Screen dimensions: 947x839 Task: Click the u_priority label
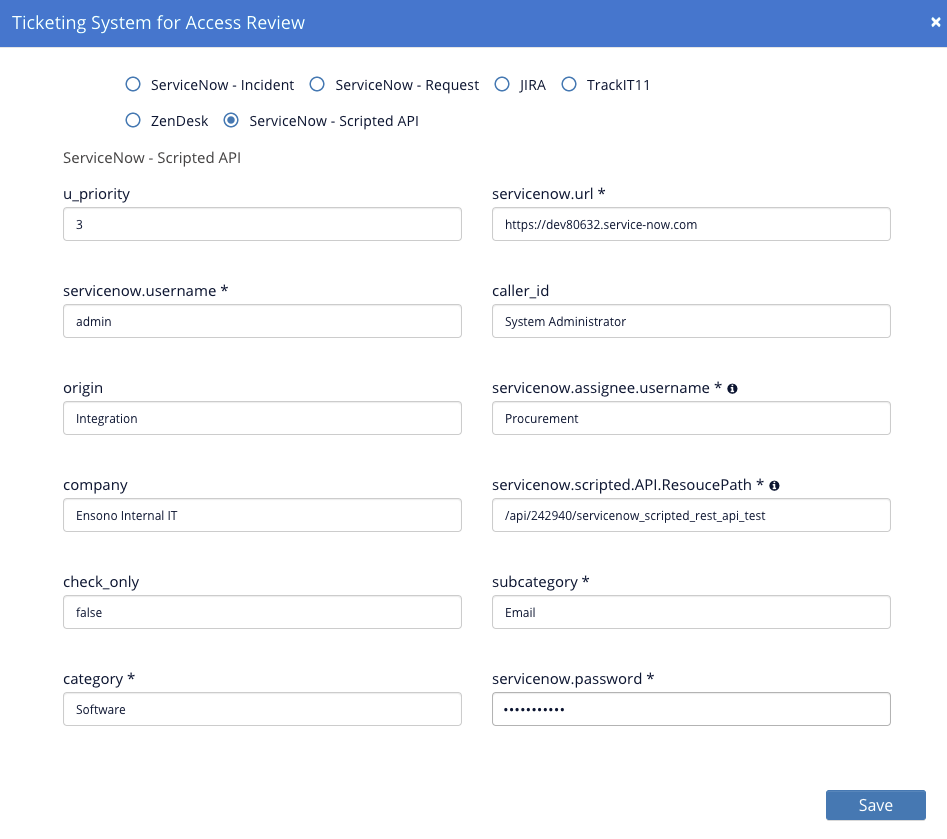(x=97, y=194)
